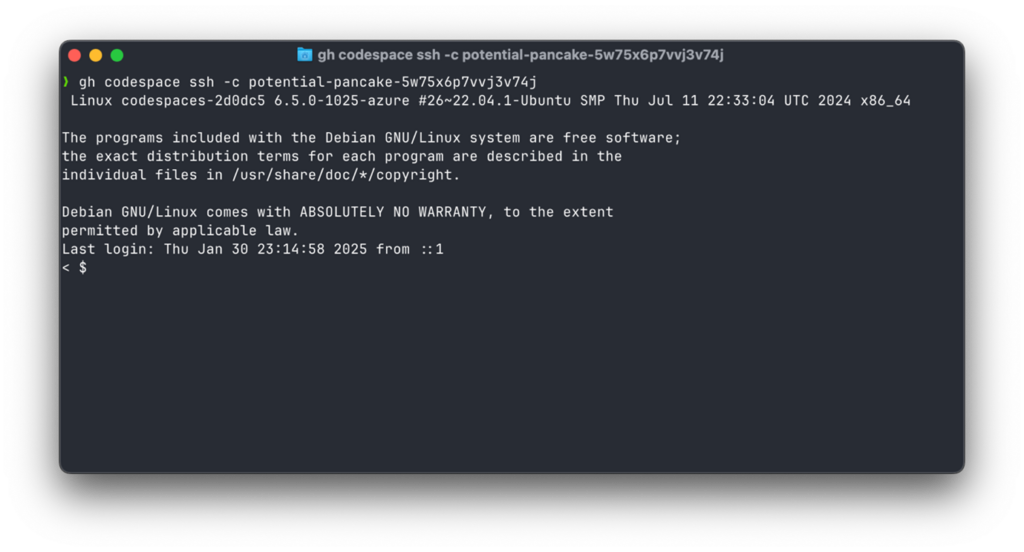Click the '6.5.0-1025-azure' kernel version
Screen dimensions: 1024x552
[342, 101]
